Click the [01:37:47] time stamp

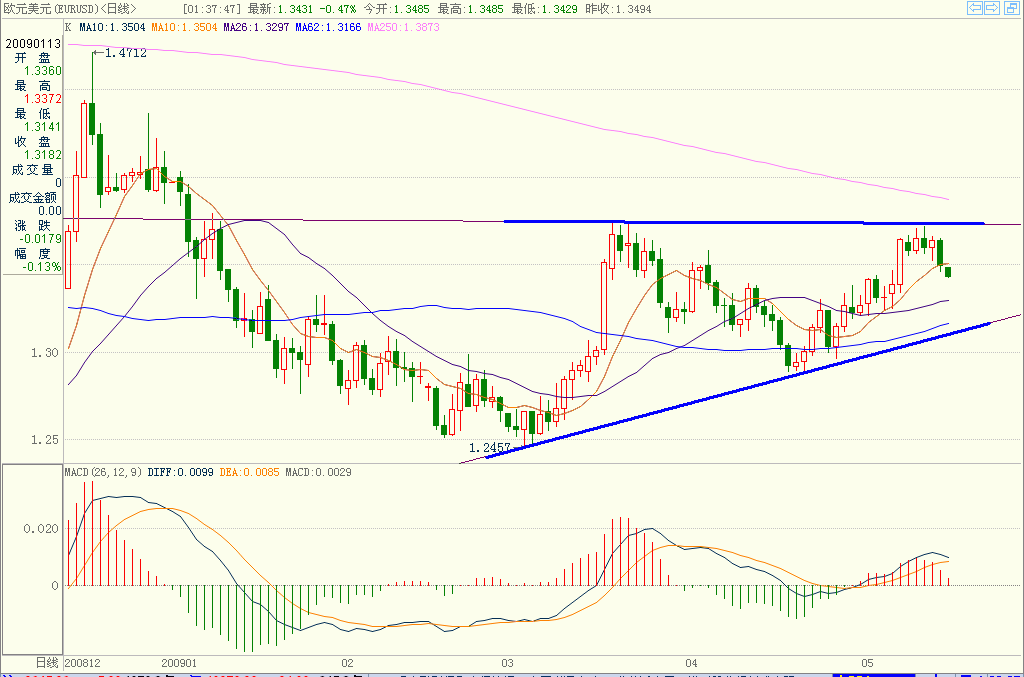coord(212,9)
